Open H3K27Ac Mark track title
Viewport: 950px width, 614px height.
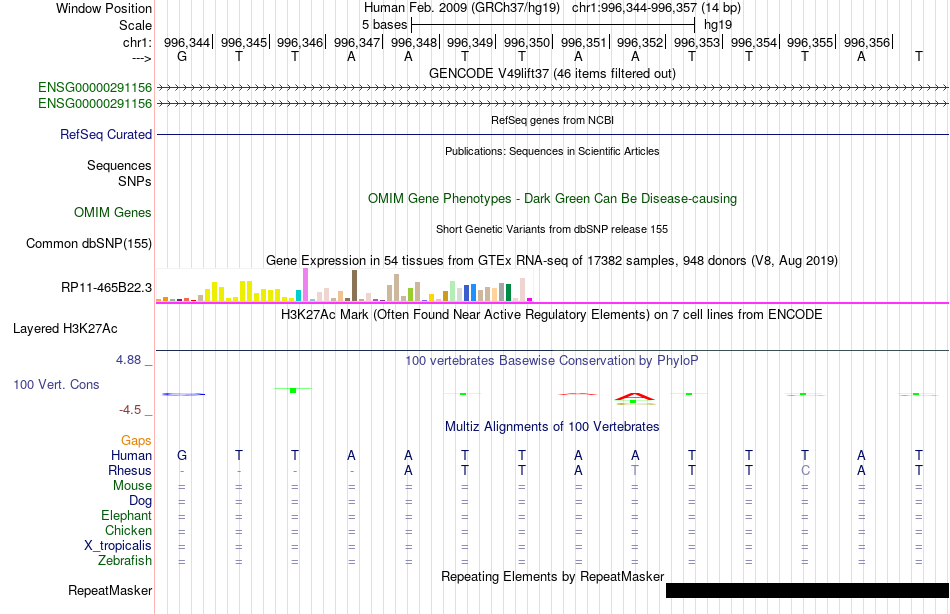pos(552,315)
